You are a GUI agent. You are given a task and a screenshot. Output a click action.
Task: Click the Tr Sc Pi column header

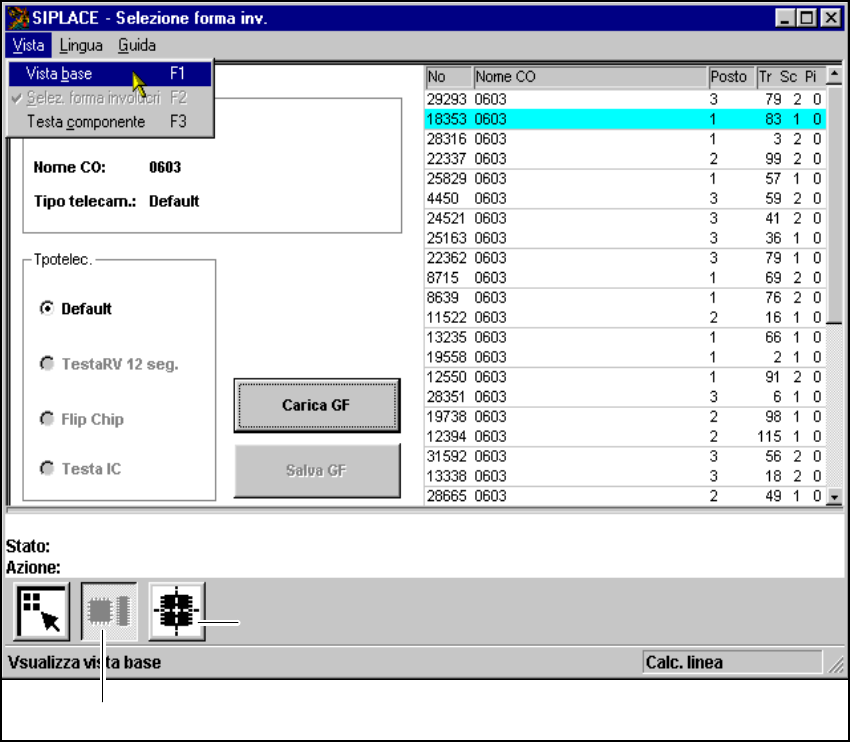coord(791,77)
